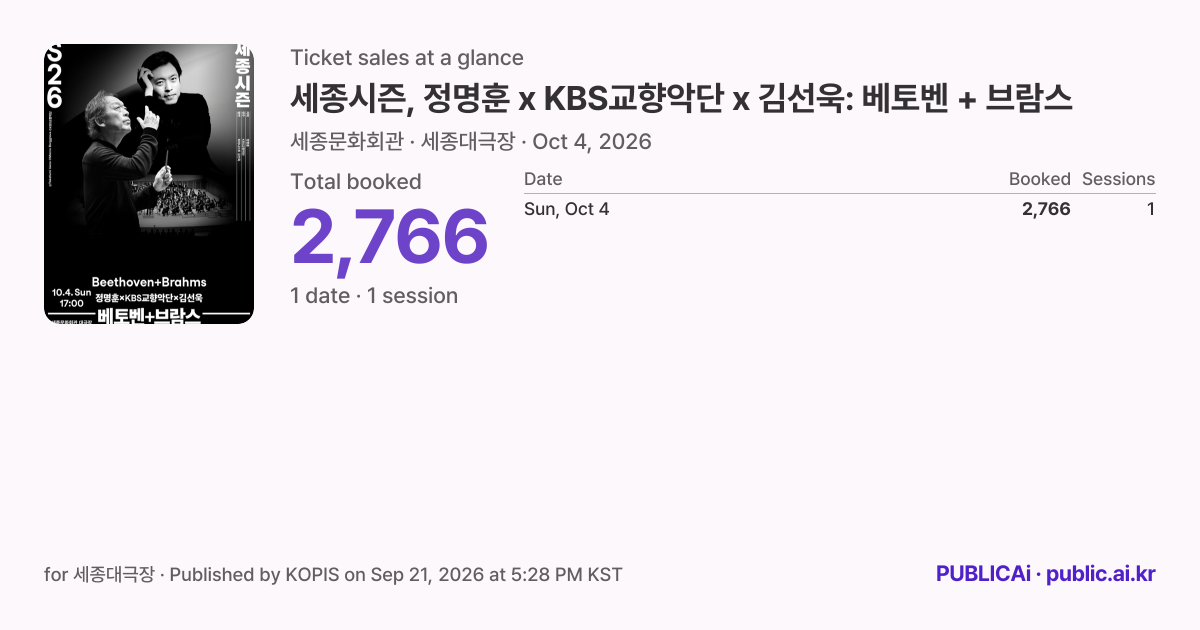Image resolution: width=1200 pixels, height=630 pixels.
Task: Click the sessions count 1 in the row
Action: (1151, 209)
